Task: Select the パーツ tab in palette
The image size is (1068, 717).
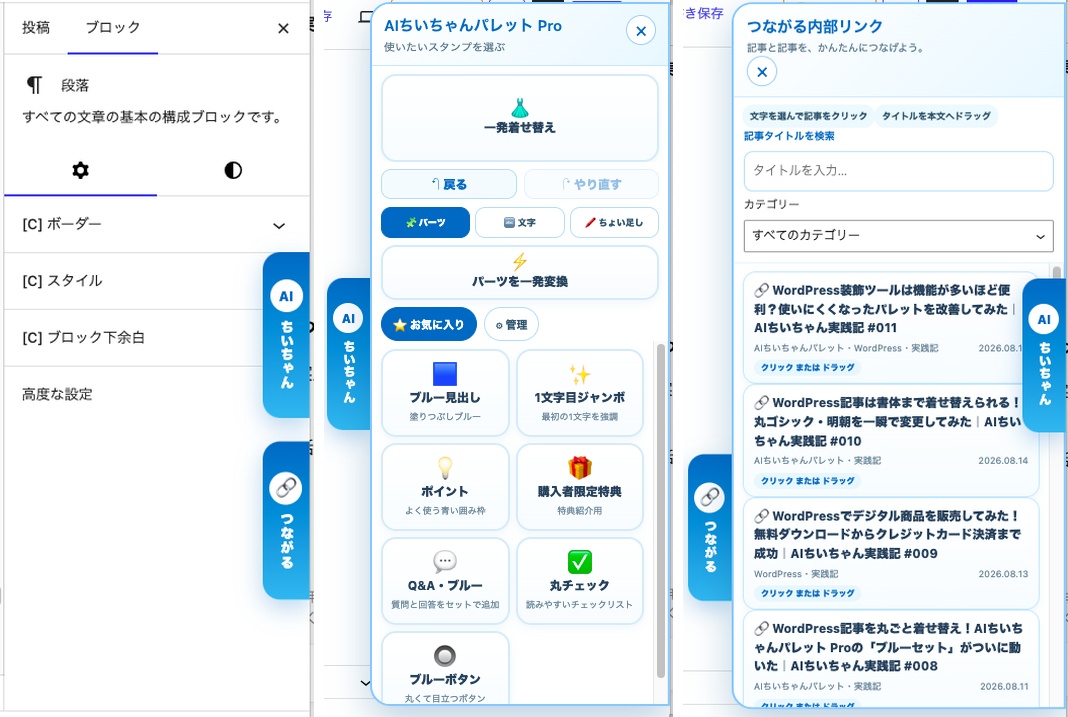Action: click(425, 223)
